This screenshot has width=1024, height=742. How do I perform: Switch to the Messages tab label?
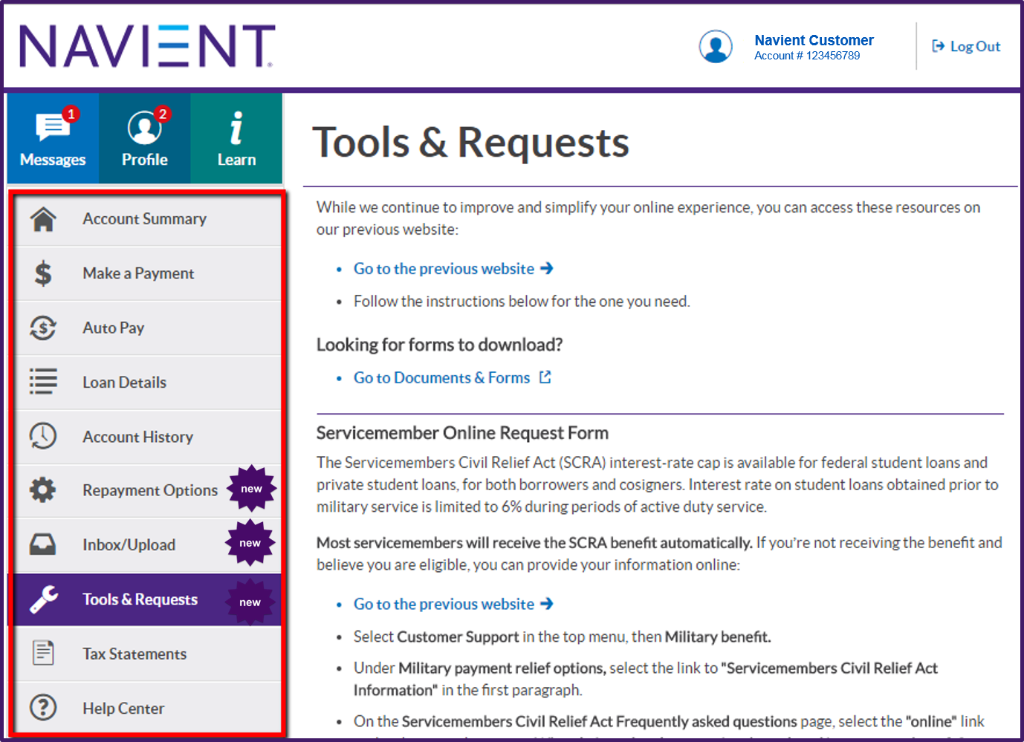click(53, 159)
